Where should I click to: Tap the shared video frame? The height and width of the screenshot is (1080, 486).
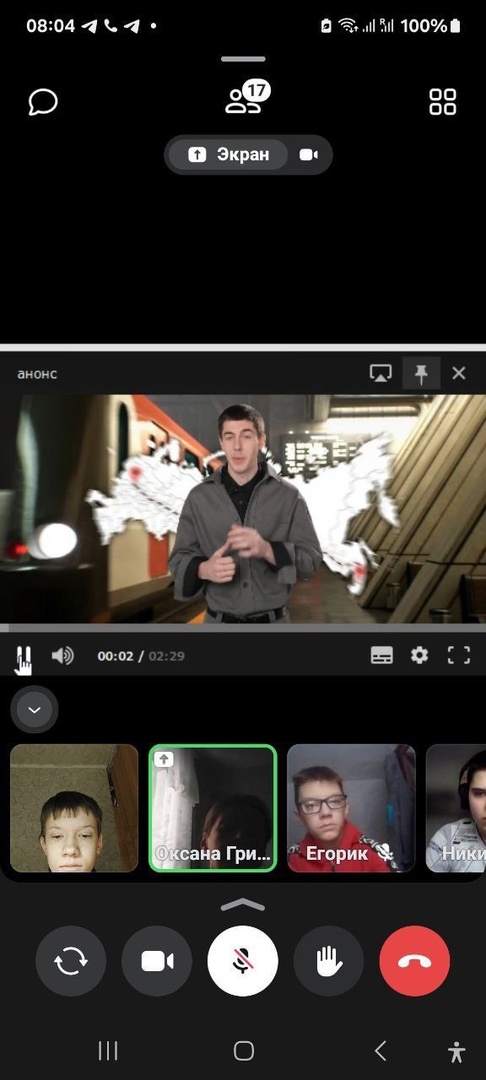243,509
